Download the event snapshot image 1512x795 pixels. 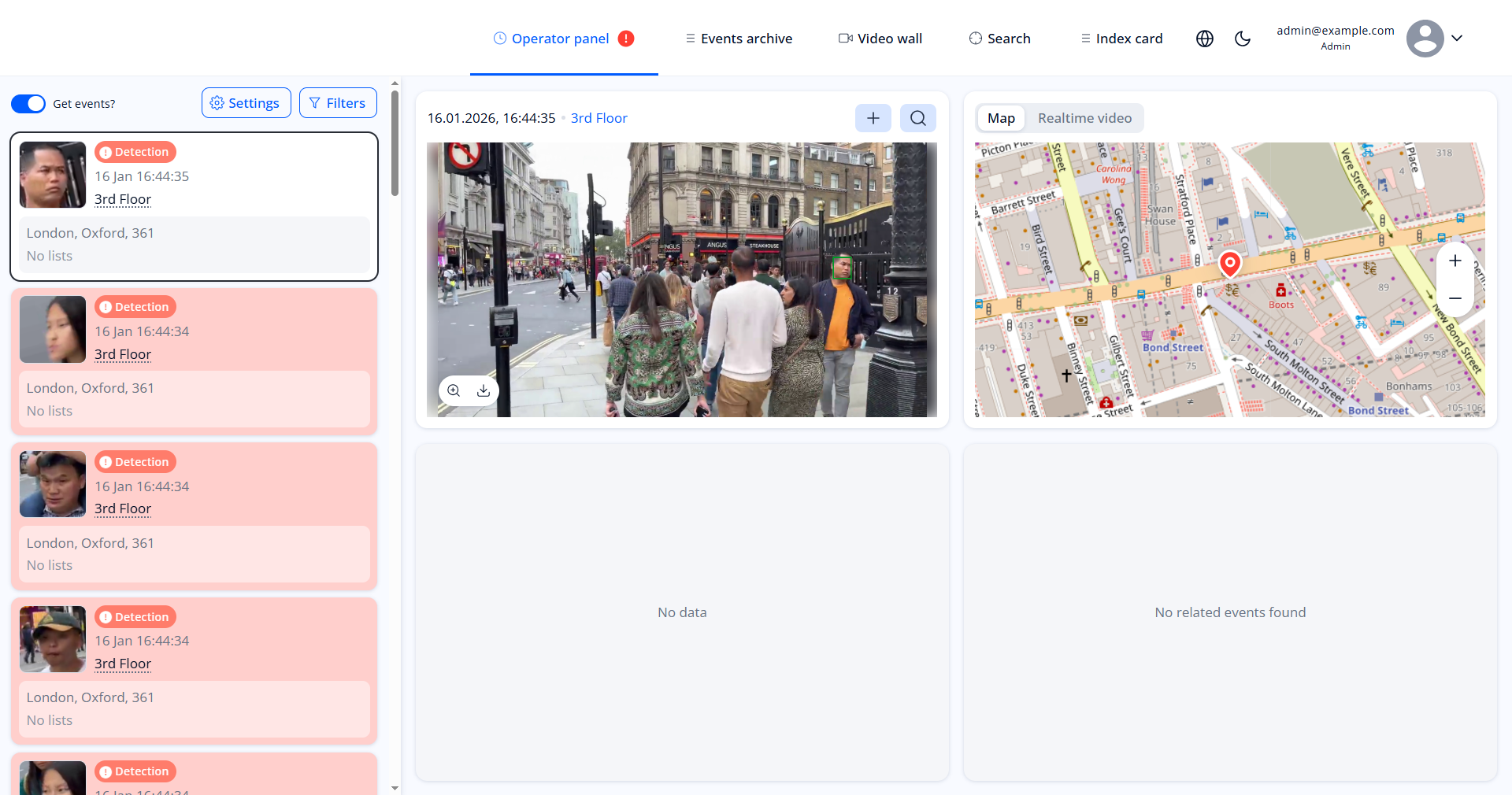(483, 390)
